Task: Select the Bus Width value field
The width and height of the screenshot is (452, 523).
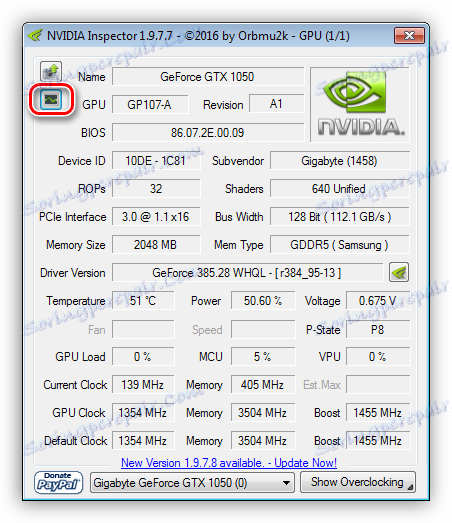Action: point(340,217)
